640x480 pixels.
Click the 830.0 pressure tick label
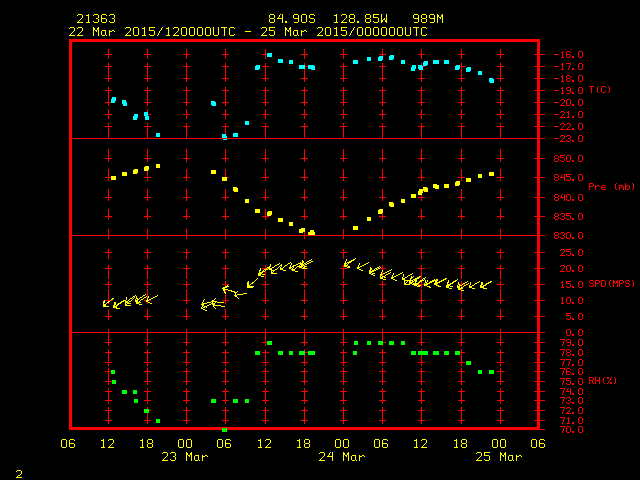(x=566, y=236)
